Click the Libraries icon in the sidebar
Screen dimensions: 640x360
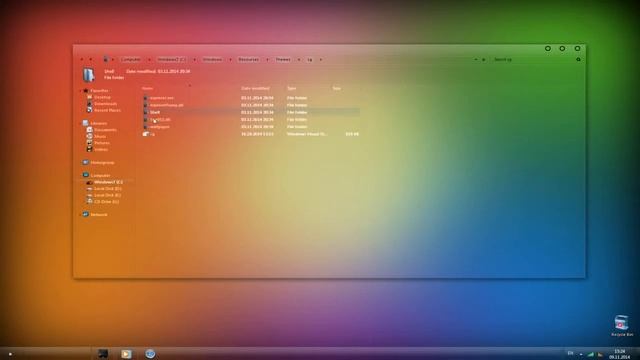[86, 123]
